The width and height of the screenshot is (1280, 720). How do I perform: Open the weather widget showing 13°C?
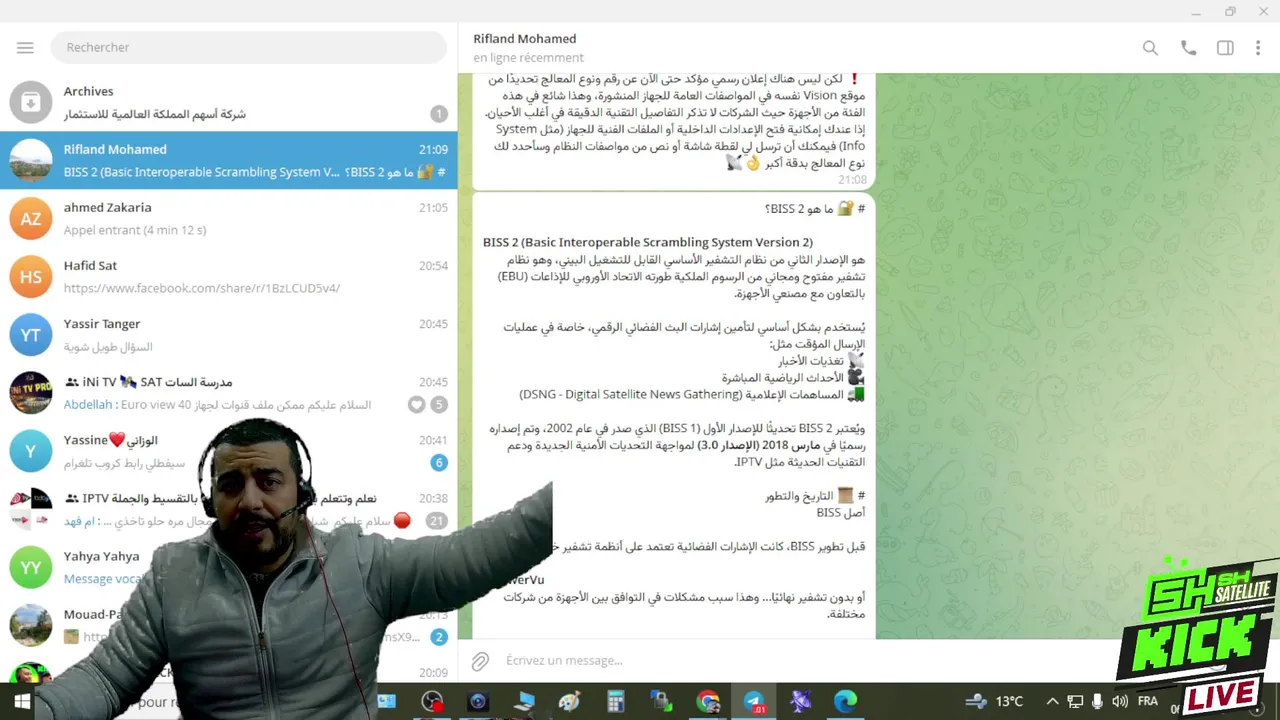pos(994,701)
